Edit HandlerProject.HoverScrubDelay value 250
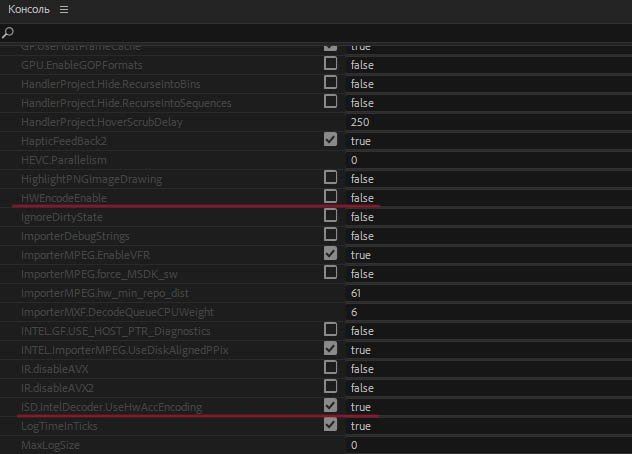 coord(489,122)
